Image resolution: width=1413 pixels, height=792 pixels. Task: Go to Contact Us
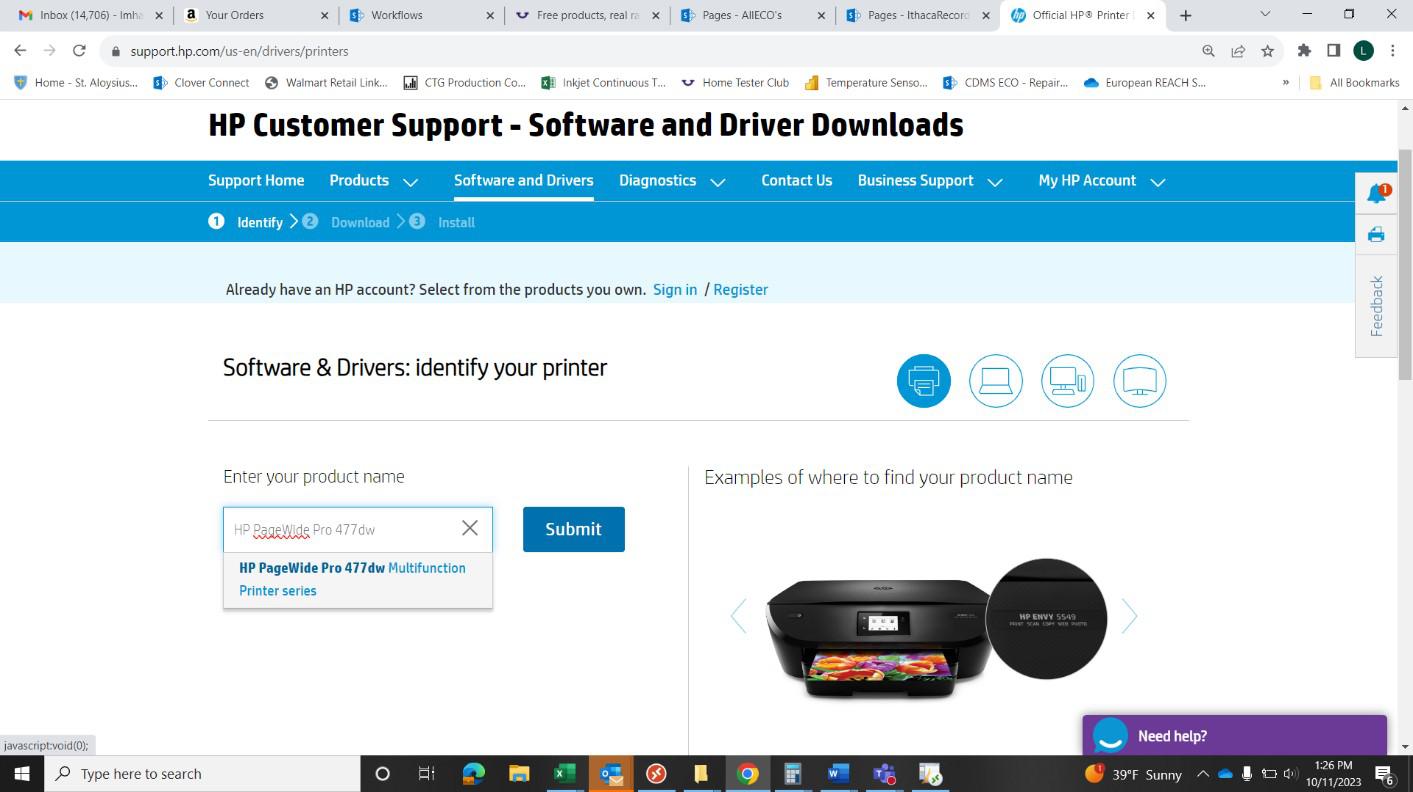pyautogui.click(x=797, y=181)
